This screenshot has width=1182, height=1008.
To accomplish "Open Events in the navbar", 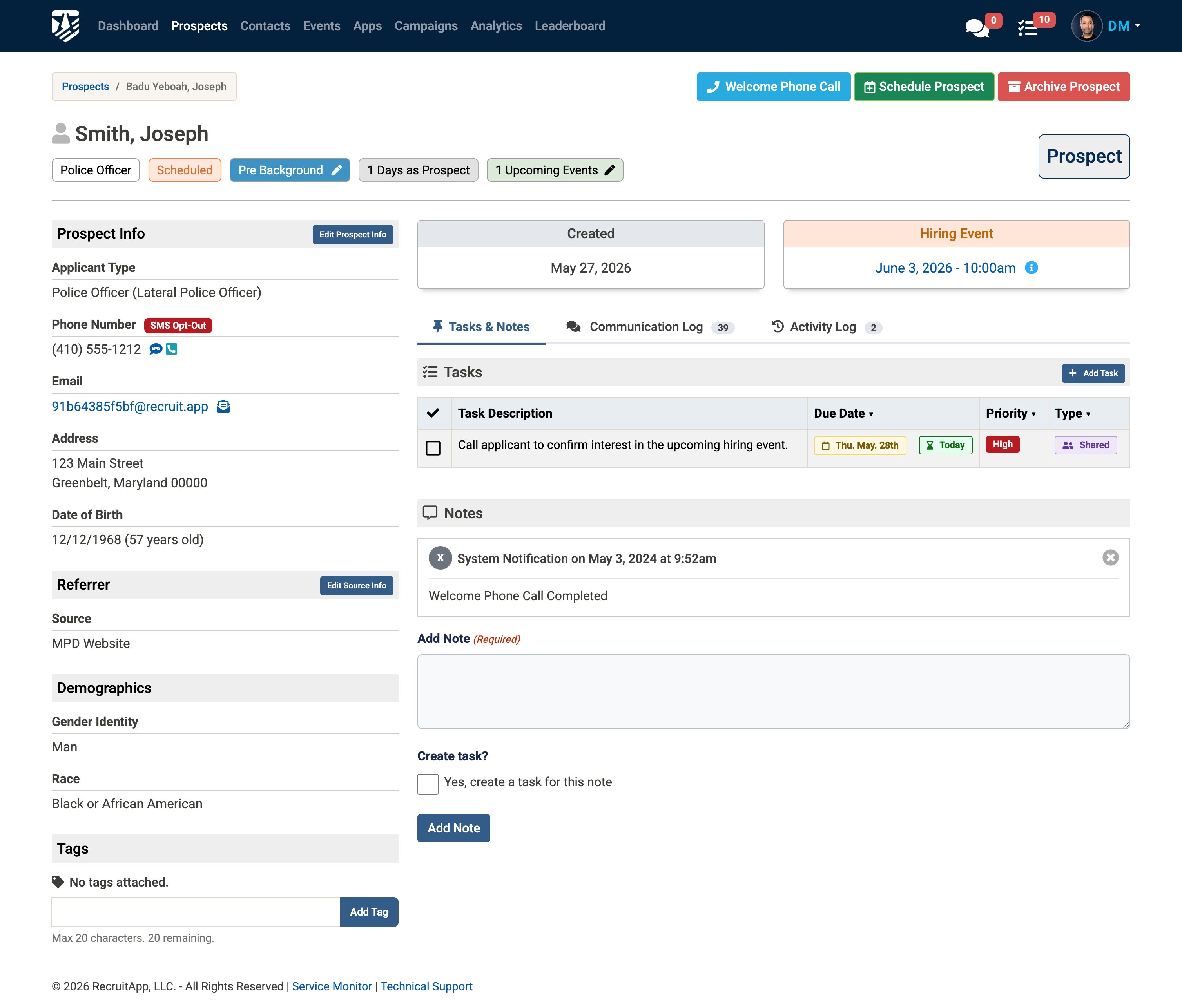I will coord(322,25).
